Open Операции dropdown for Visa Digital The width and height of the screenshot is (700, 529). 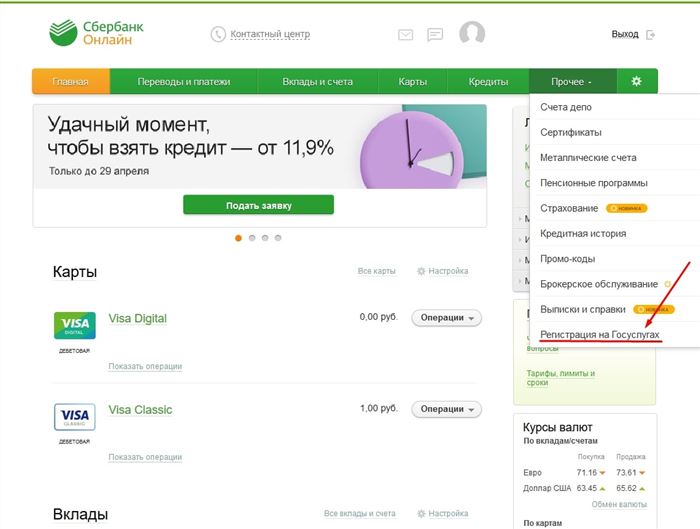coord(446,318)
